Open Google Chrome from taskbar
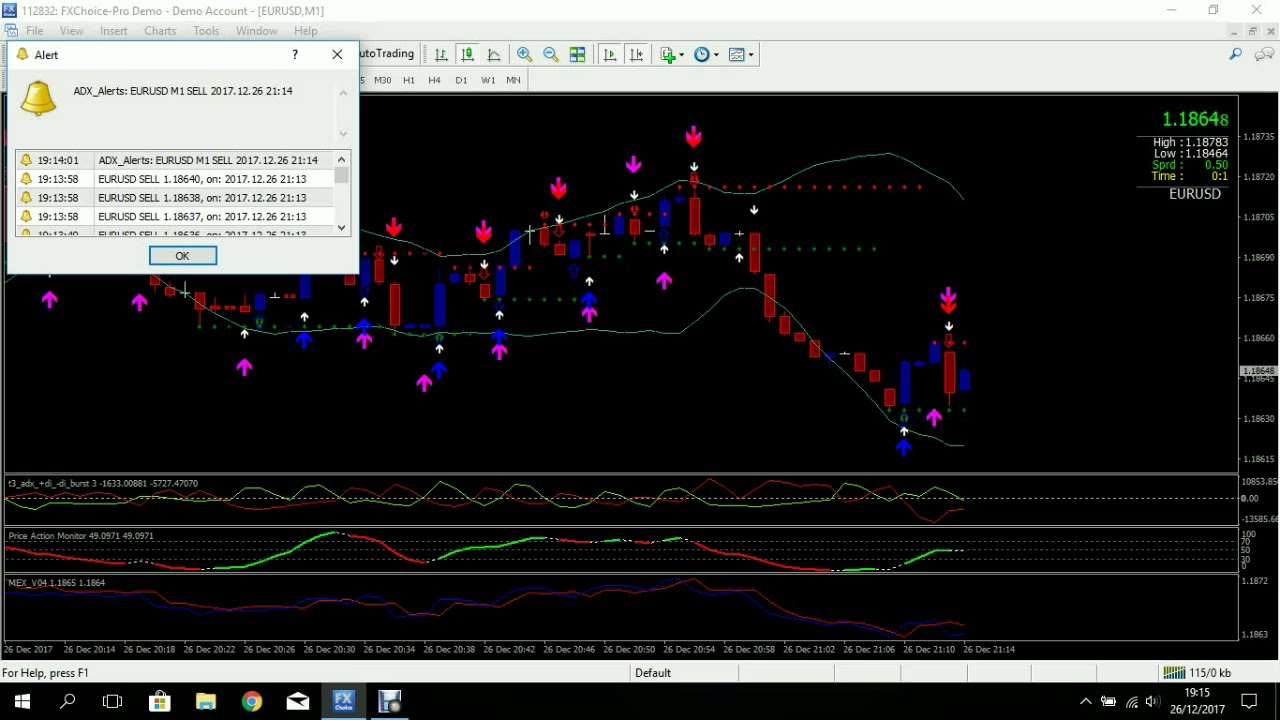1280x720 pixels. tap(251, 701)
